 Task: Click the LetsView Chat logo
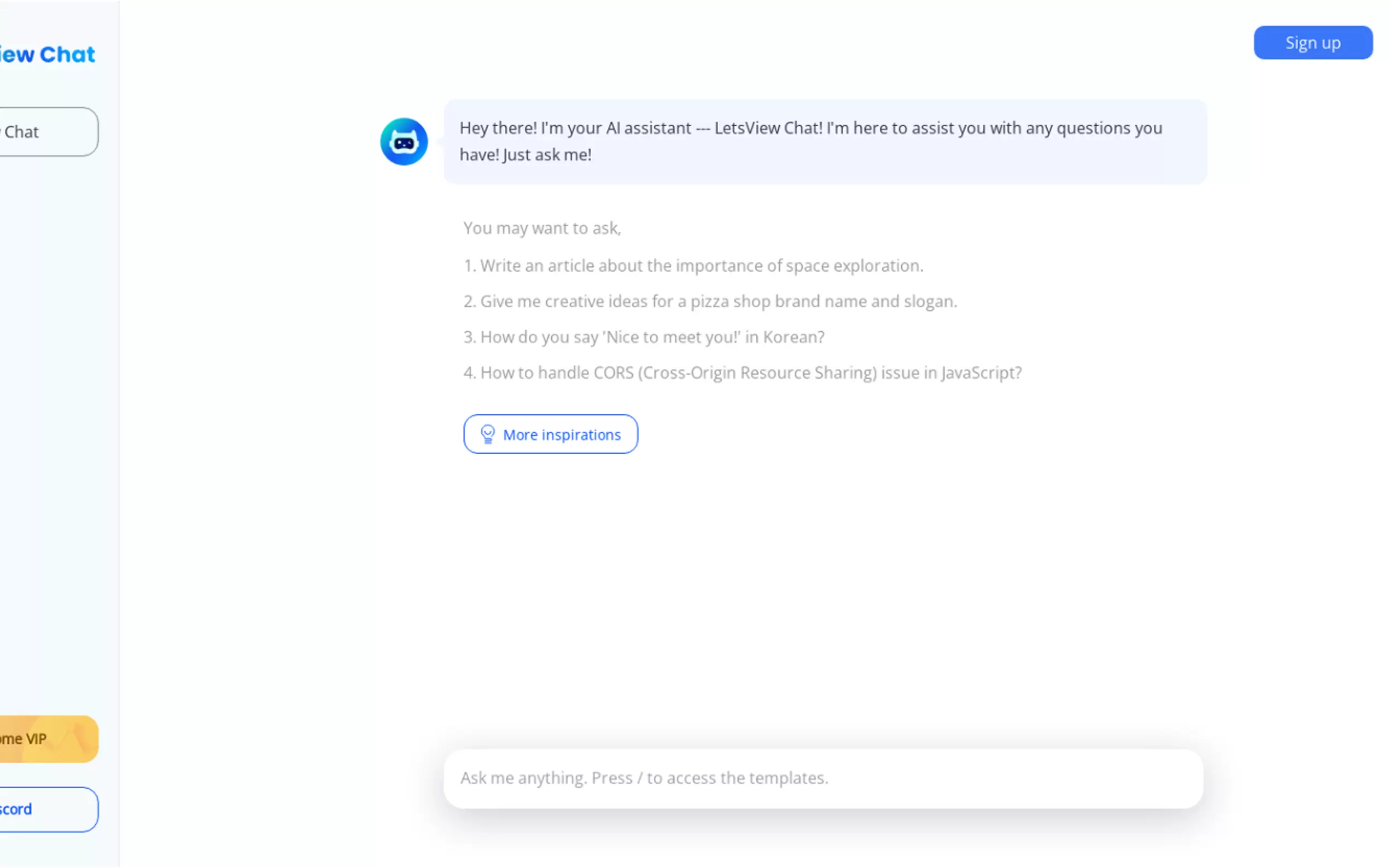(x=48, y=55)
